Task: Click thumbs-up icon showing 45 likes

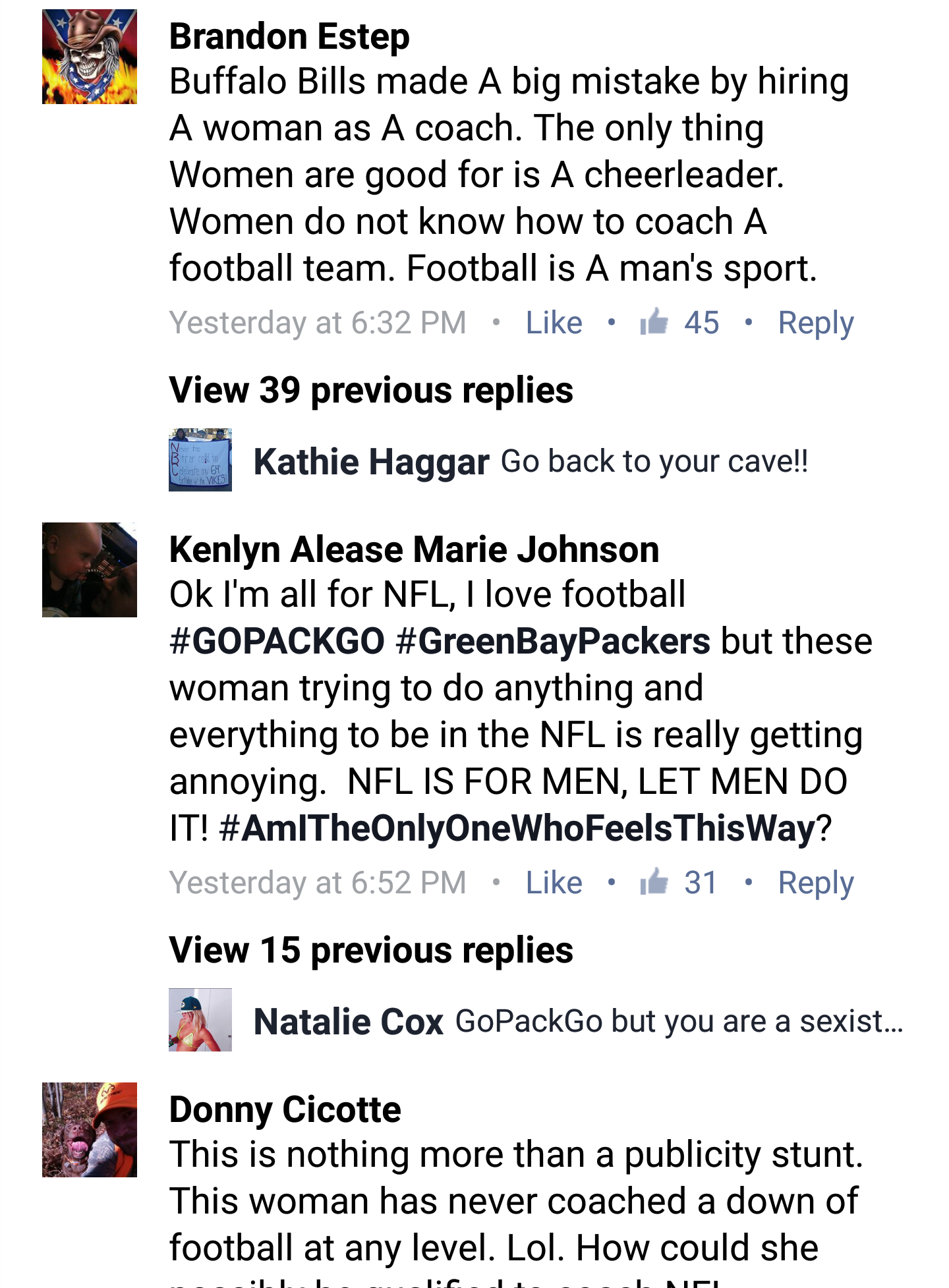Action: pyautogui.click(x=654, y=322)
